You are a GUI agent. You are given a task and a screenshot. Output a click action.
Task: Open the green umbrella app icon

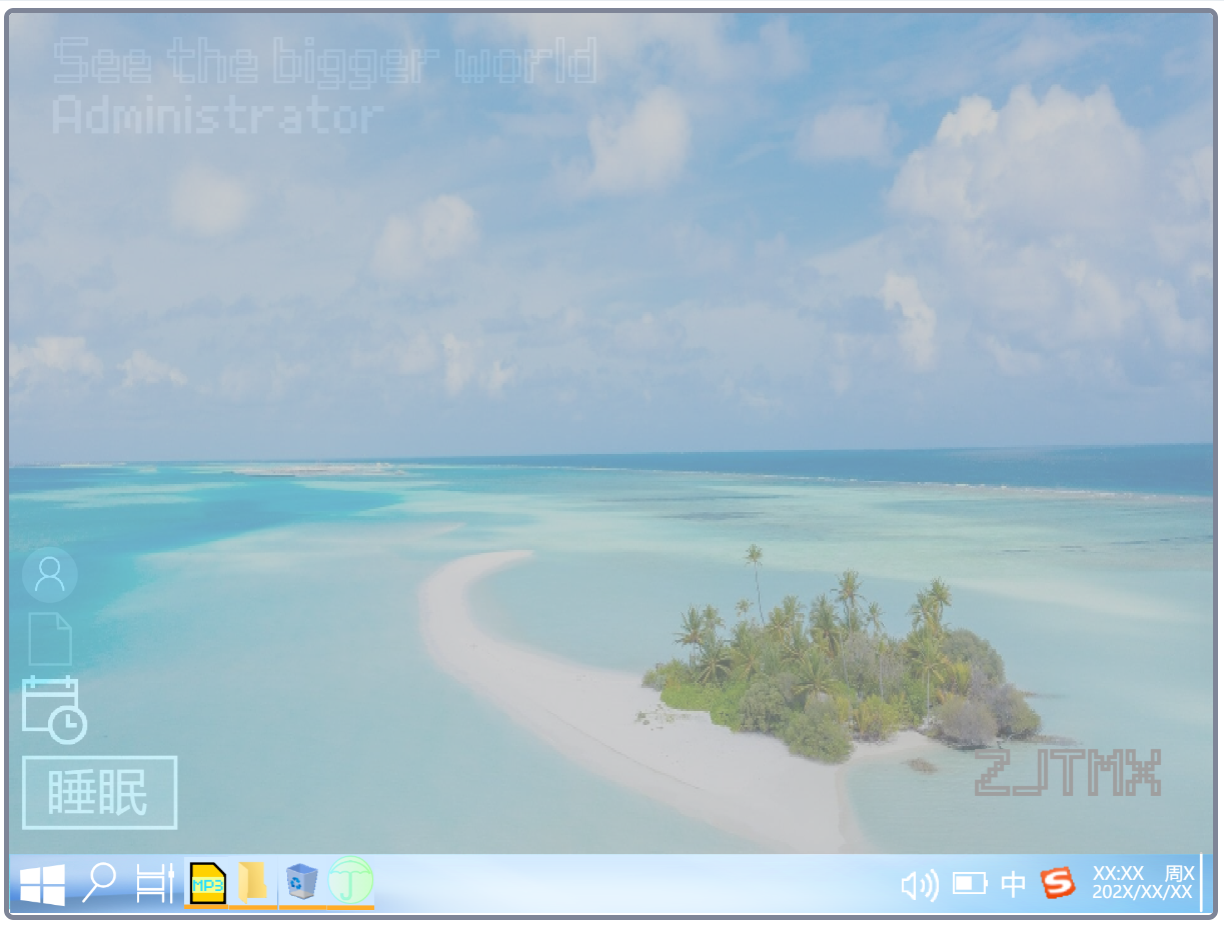click(x=351, y=881)
